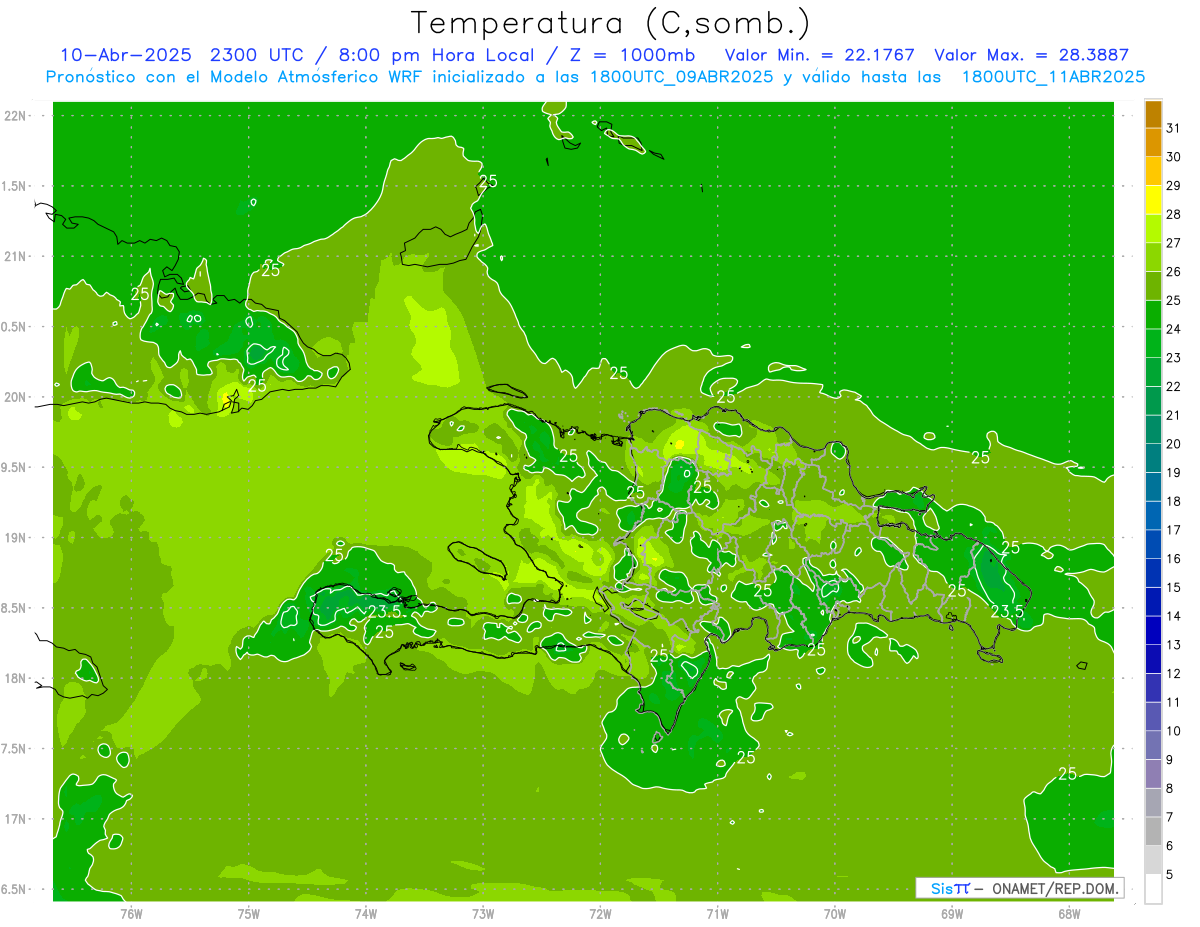Pick the amber swatch between 29 and 30

point(1153,172)
